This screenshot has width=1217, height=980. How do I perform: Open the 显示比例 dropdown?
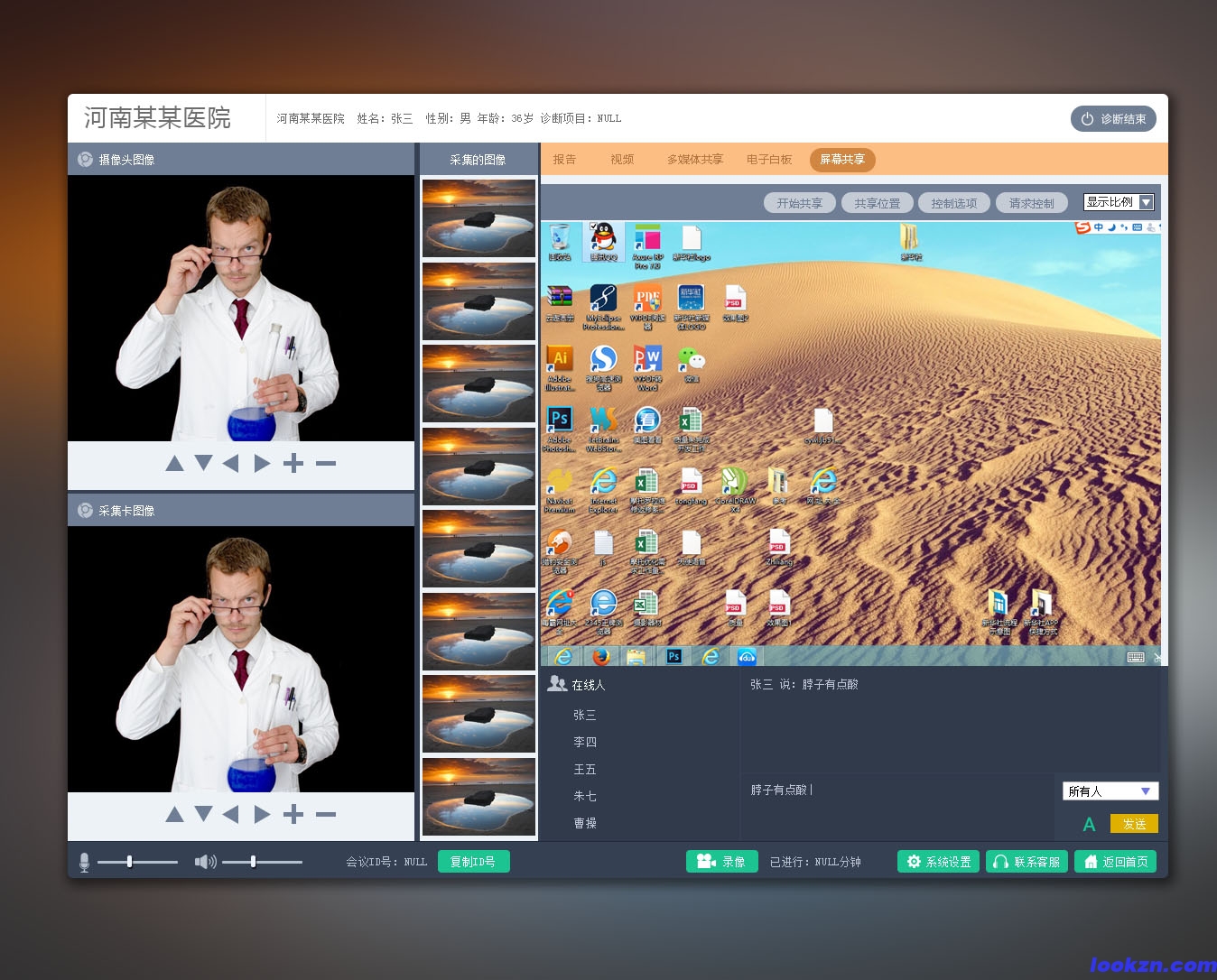tap(1118, 202)
